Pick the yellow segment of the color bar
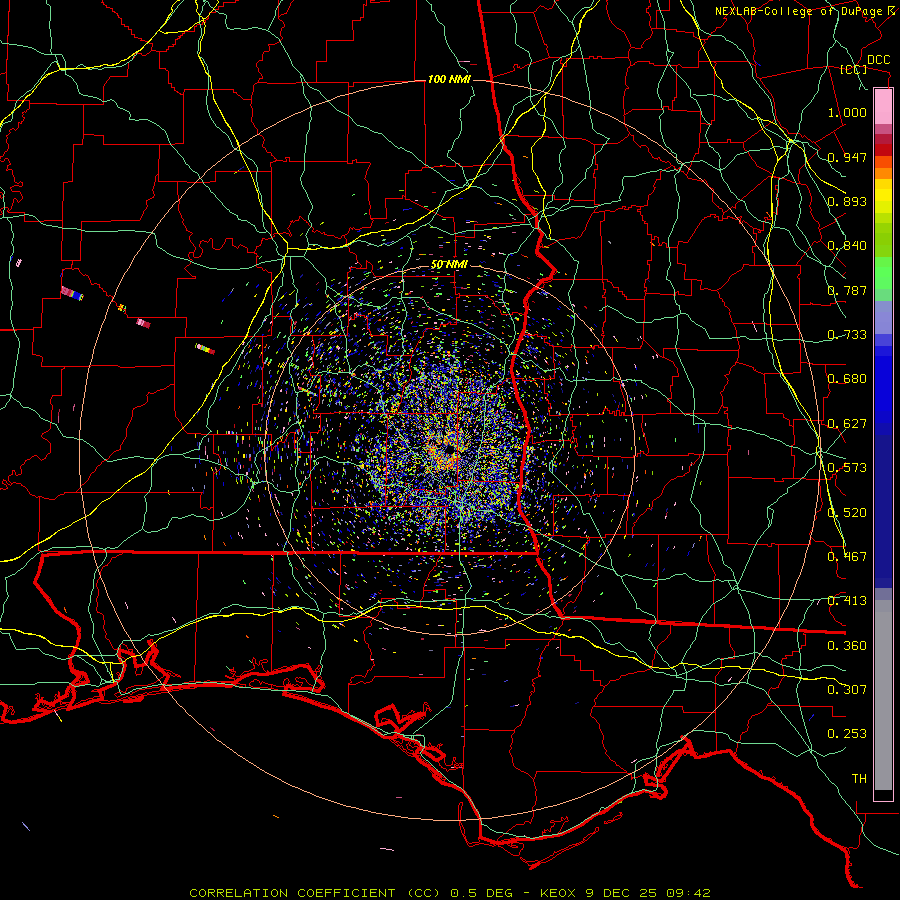This screenshot has width=900, height=900. pyautogui.click(x=883, y=196)
